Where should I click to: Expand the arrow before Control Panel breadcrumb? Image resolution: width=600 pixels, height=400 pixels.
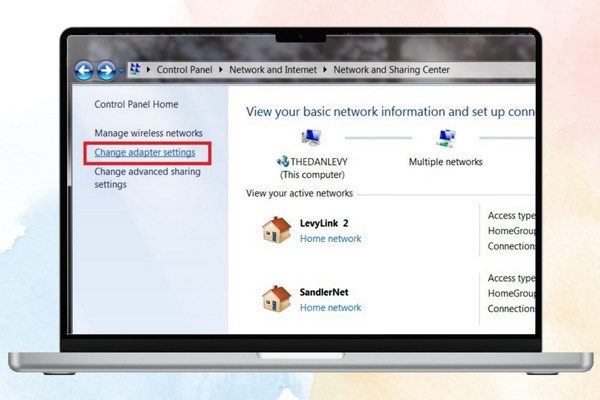(x=148, y=70)
